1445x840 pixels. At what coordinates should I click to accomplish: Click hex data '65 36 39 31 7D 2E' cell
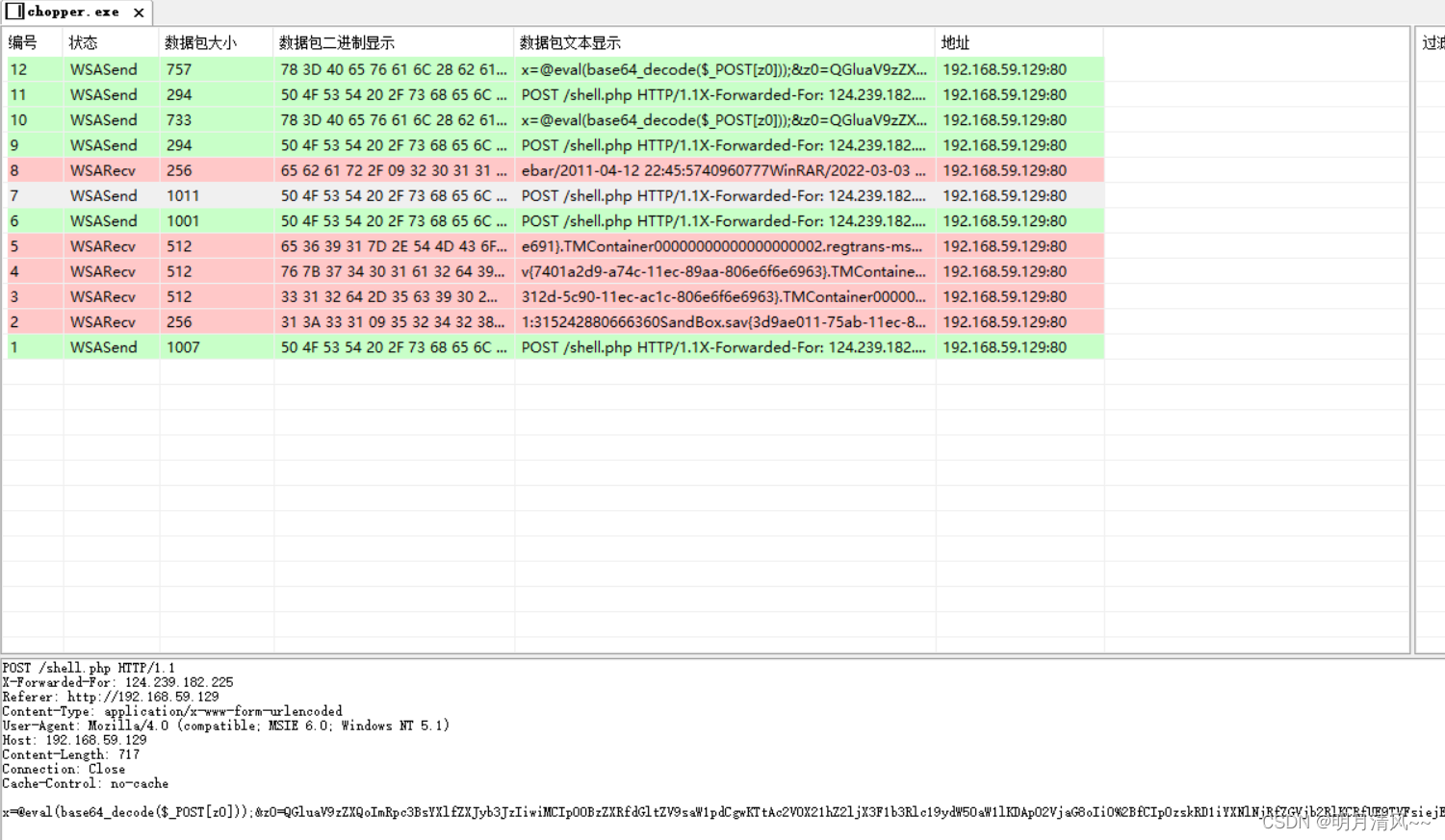[x=394, y=246]
